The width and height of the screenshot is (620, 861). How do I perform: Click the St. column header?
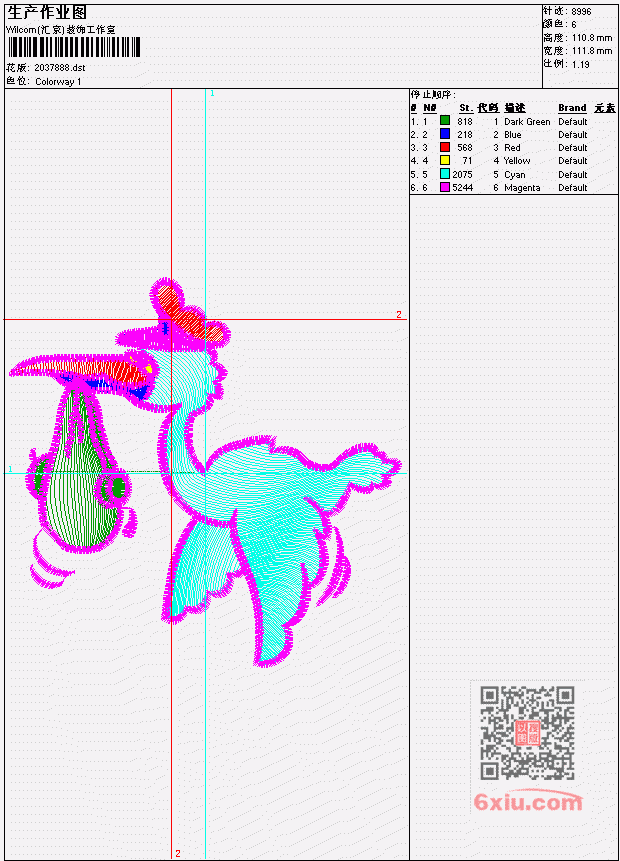click(466, 108)
